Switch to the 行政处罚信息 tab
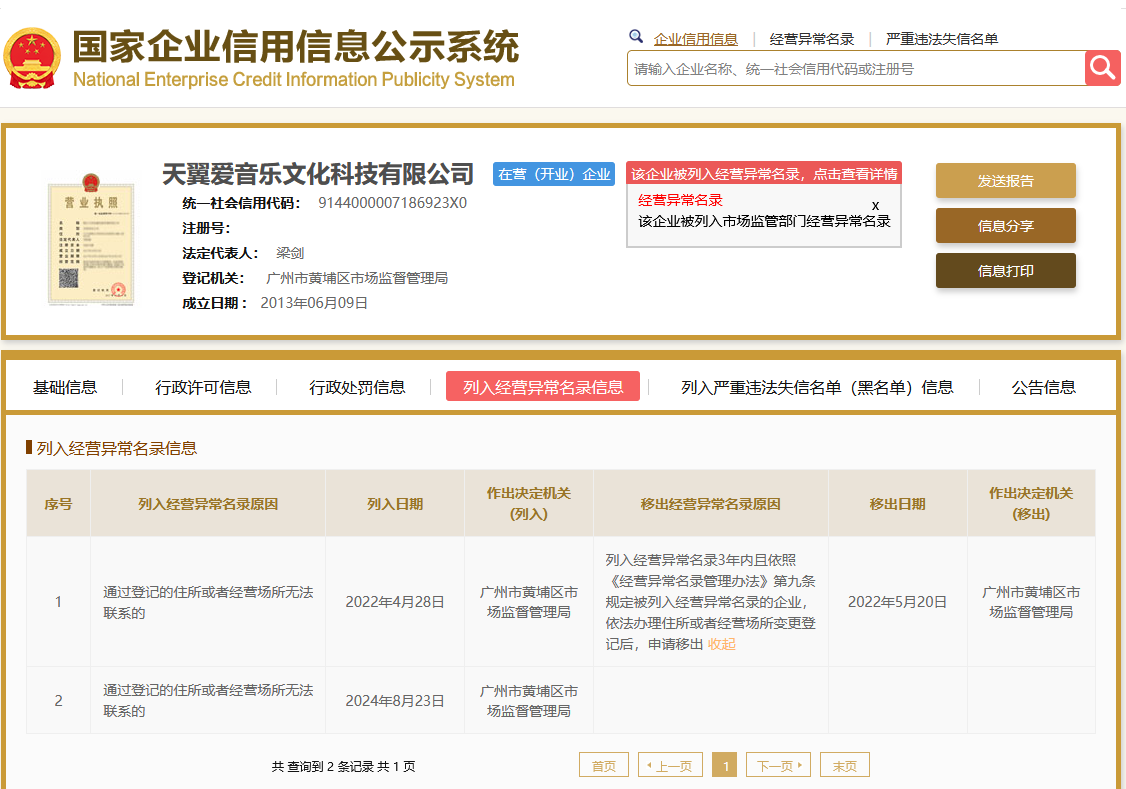1126x789 pixels. tap(357, 388)
